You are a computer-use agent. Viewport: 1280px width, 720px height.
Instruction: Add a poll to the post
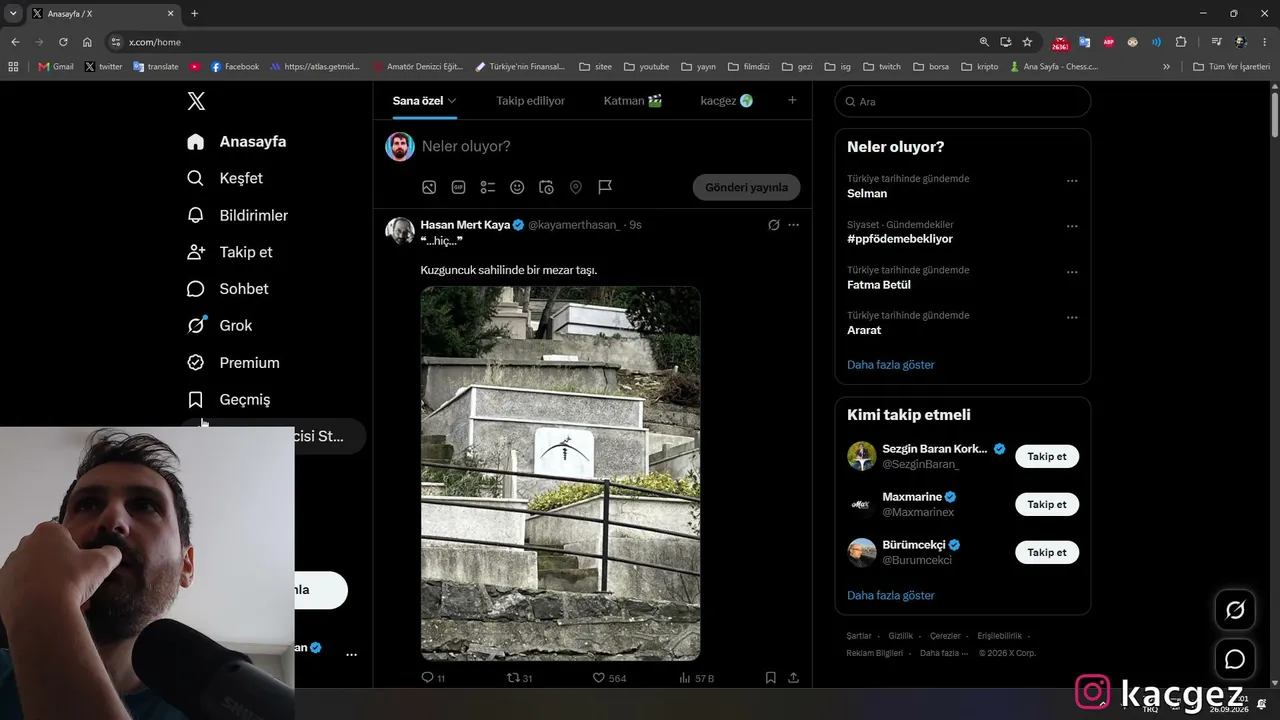488,187
